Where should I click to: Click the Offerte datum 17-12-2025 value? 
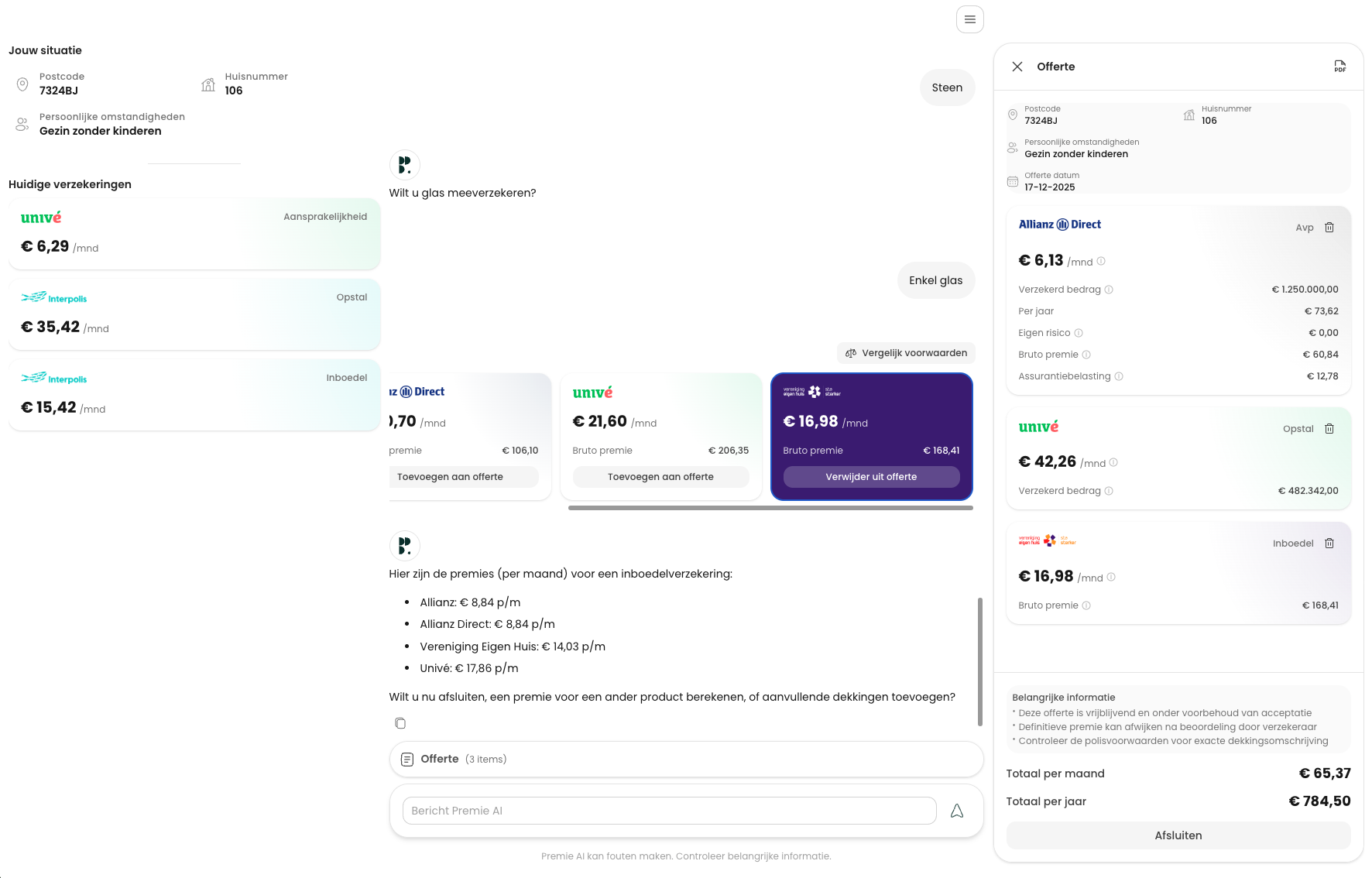pyautogui.click(x=1049, y=187)
